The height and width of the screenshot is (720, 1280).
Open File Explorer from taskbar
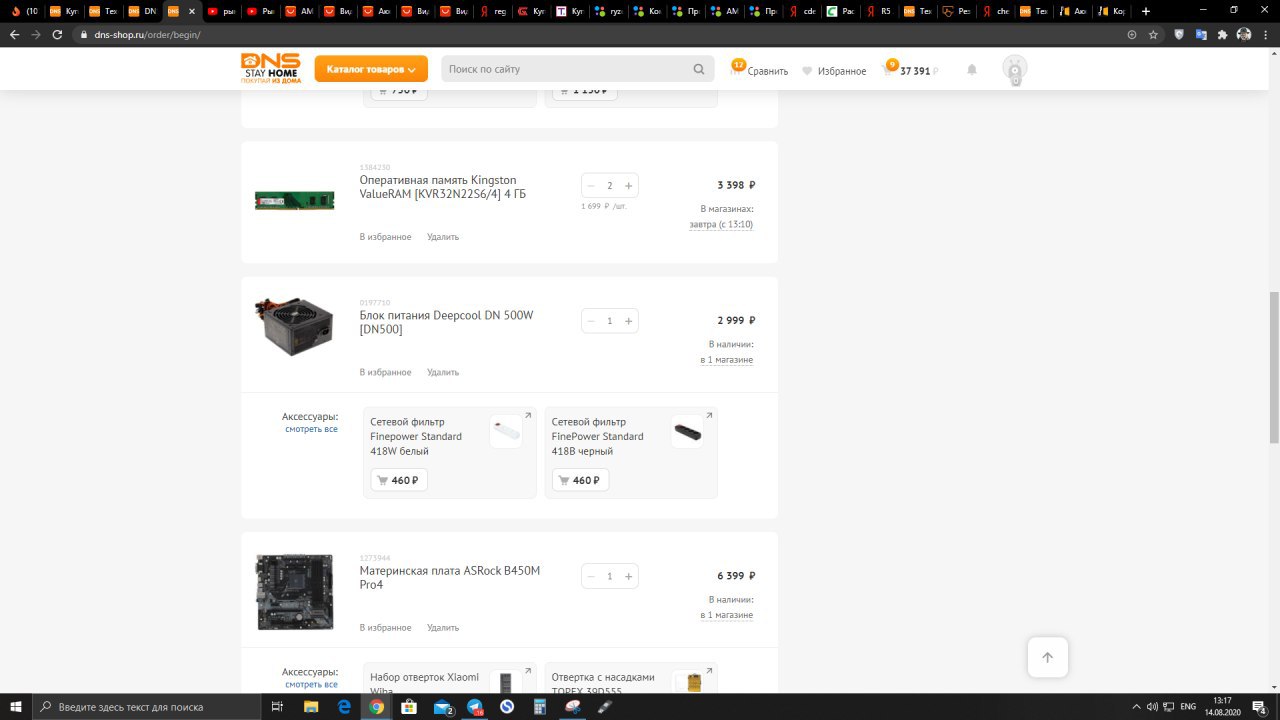point(311,707)
